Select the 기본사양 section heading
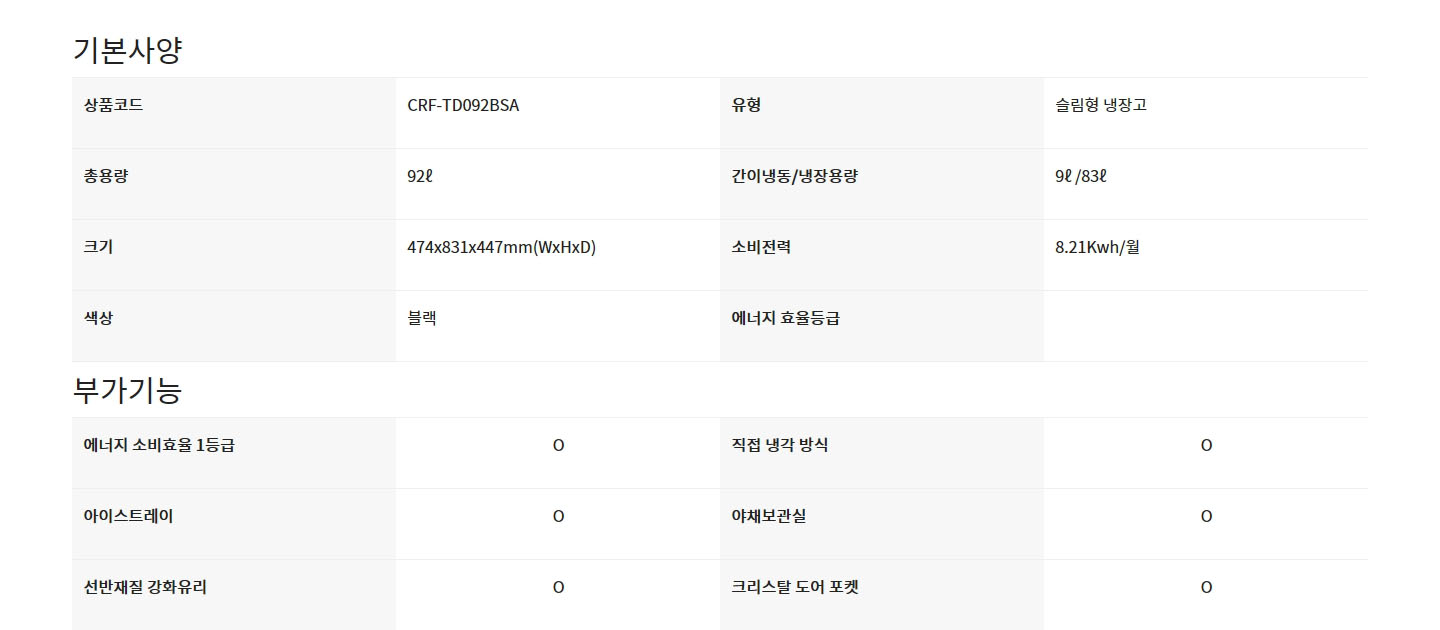The height and width of the screenshot is (630, 1440). pos(127,50)
